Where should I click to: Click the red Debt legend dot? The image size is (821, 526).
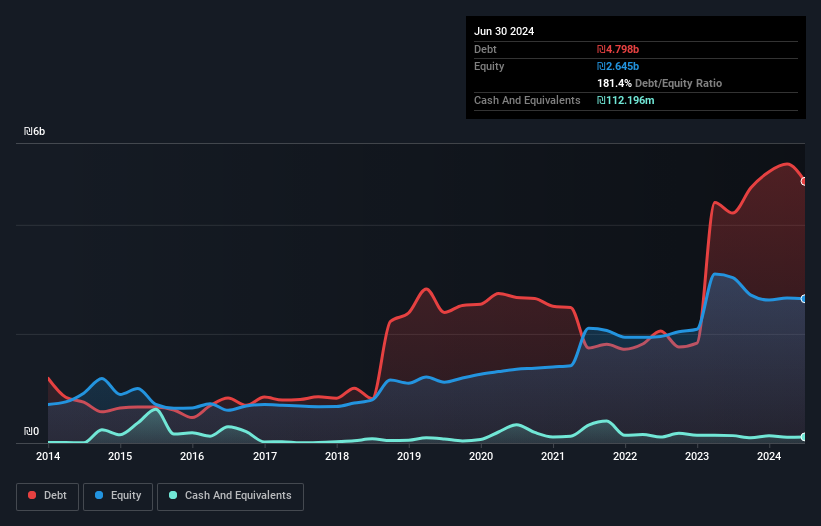click(32, 495)
